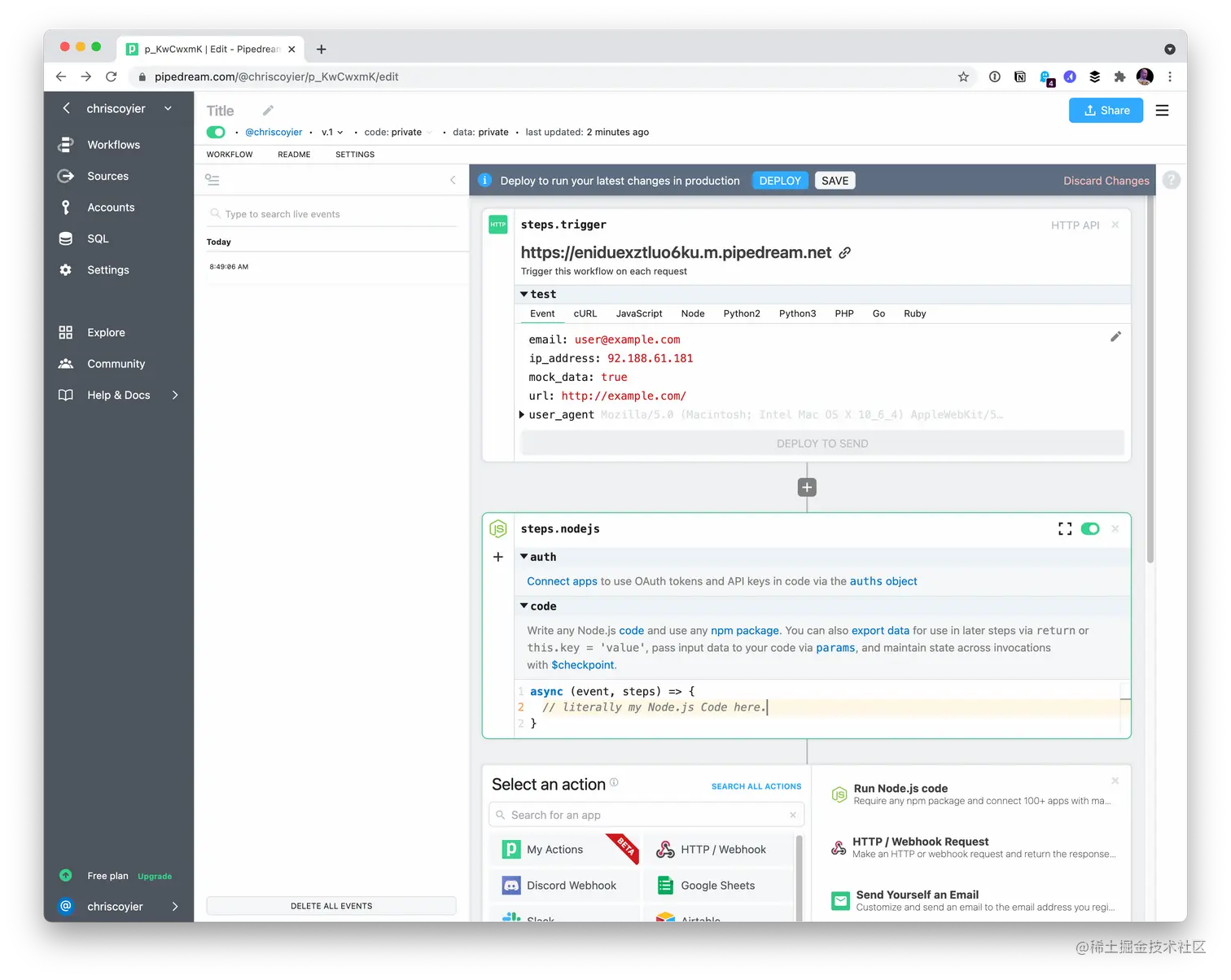The width and height of the screenshot is (1231, 980).
Task: Click Discard Changes
Action: tap(1106, 181)
